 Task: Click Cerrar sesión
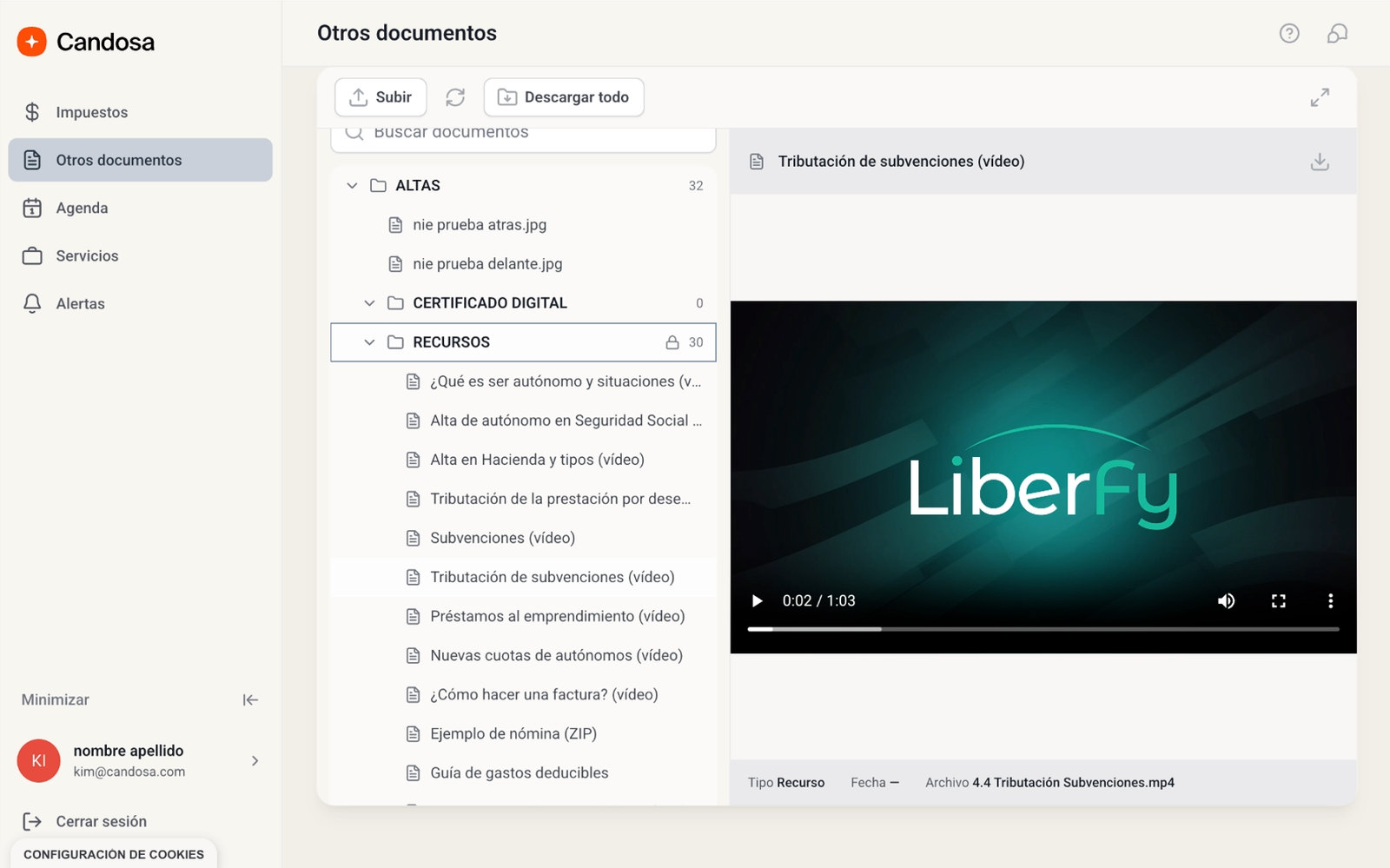pyautogui.click(x=85, y=821)
